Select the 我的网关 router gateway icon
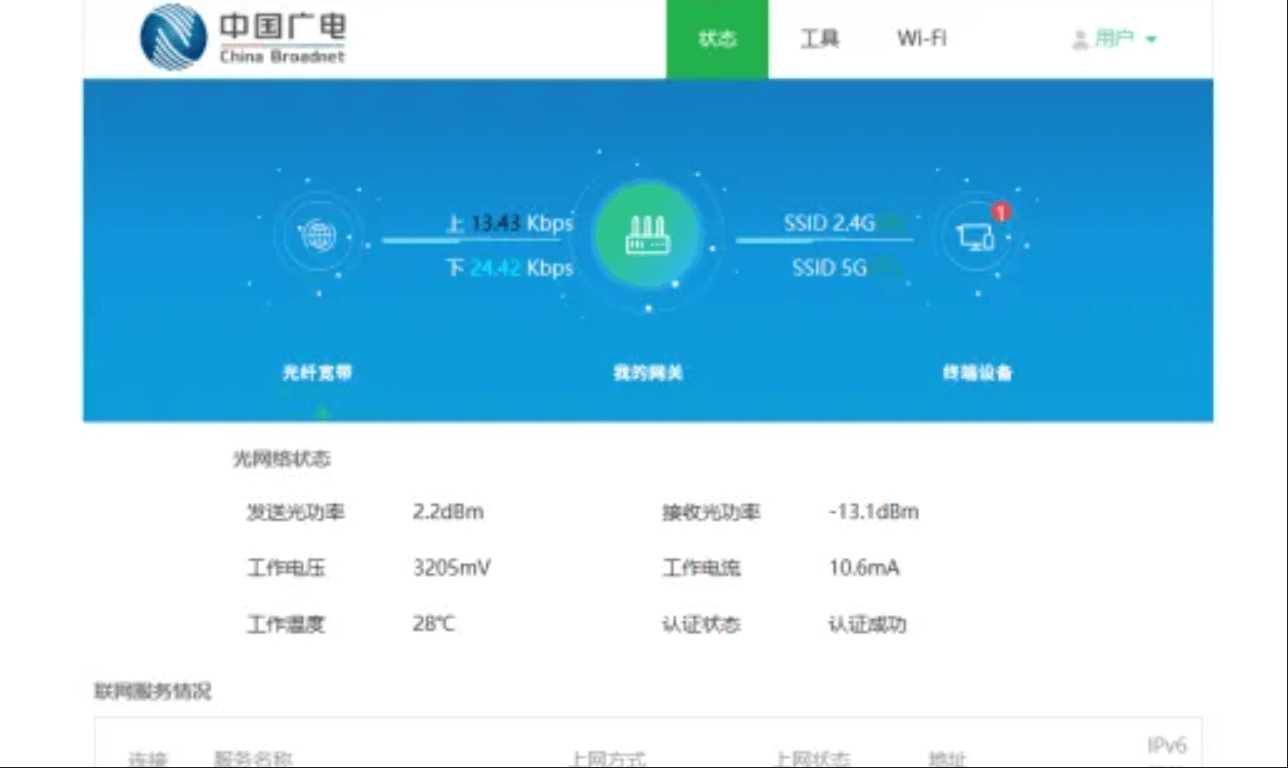The image size is (1288, 768). tap(646, 236)
